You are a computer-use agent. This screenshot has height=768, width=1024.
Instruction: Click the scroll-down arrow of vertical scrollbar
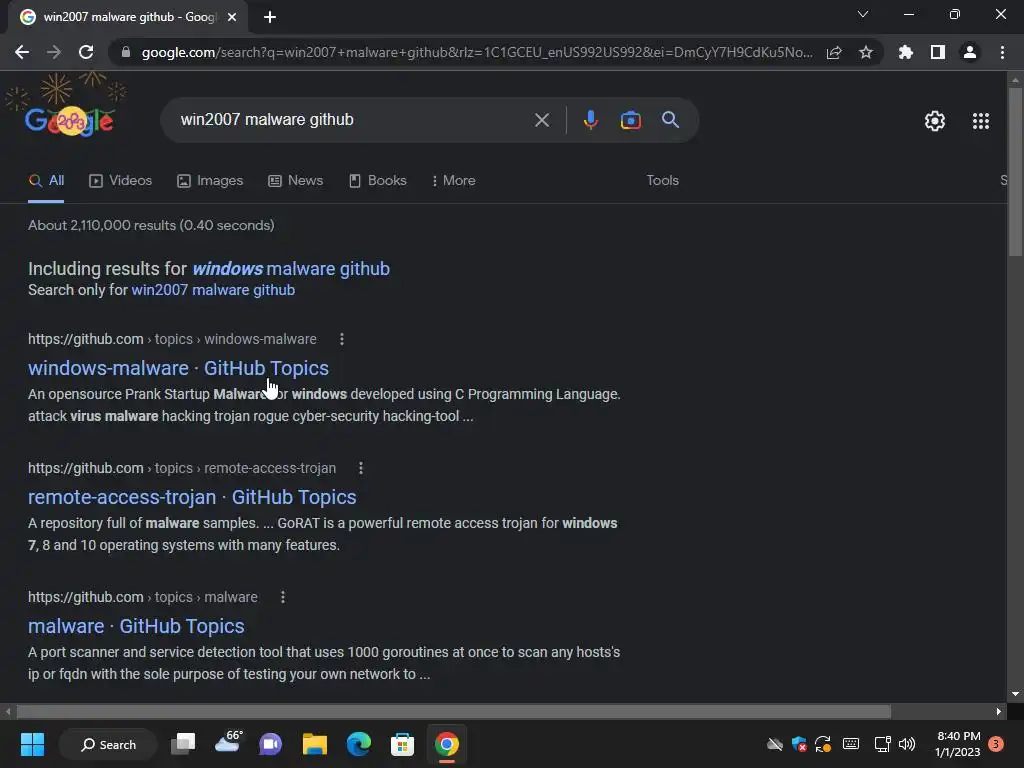point(1015,694)
